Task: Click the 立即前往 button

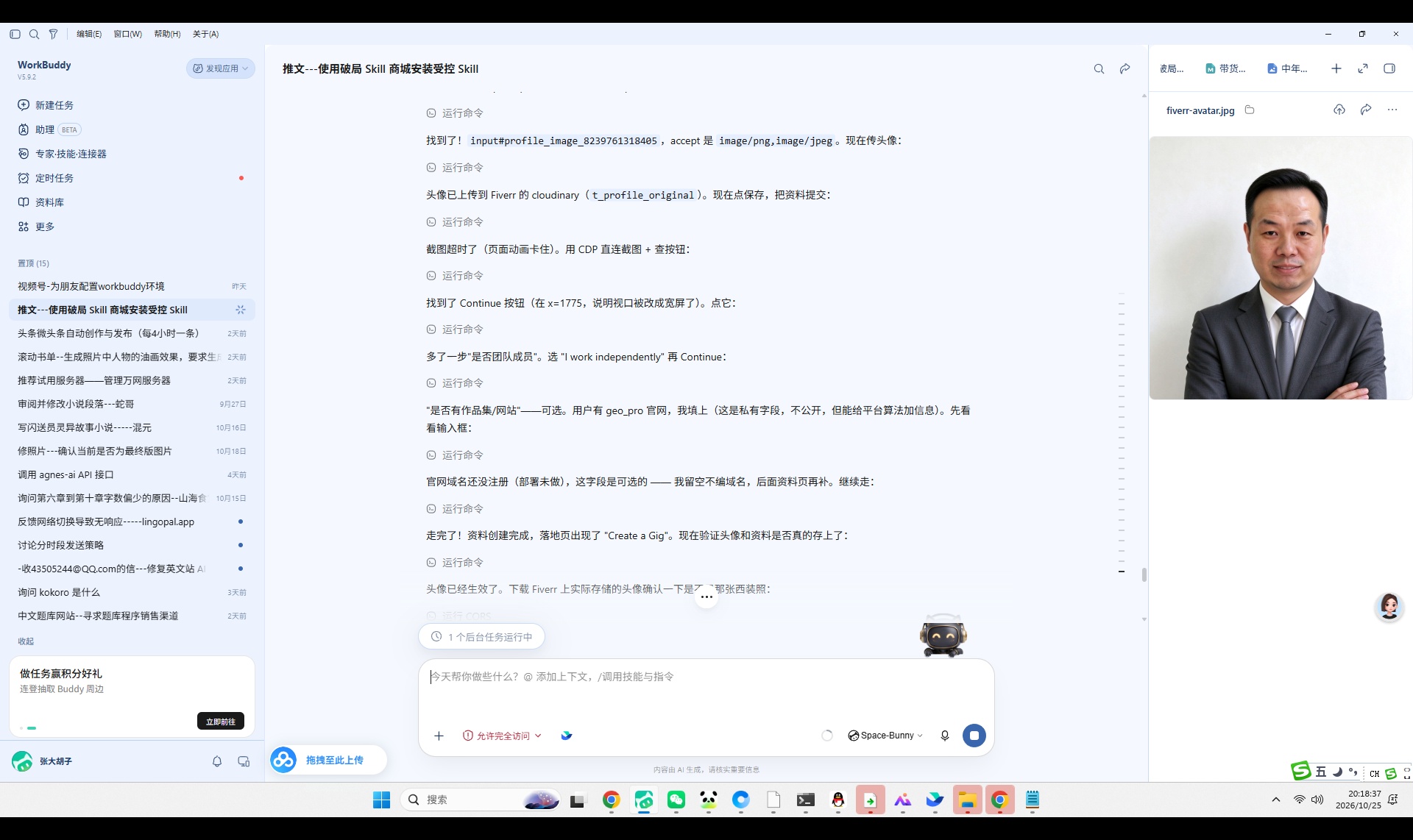Action: (x=221, y=721)
